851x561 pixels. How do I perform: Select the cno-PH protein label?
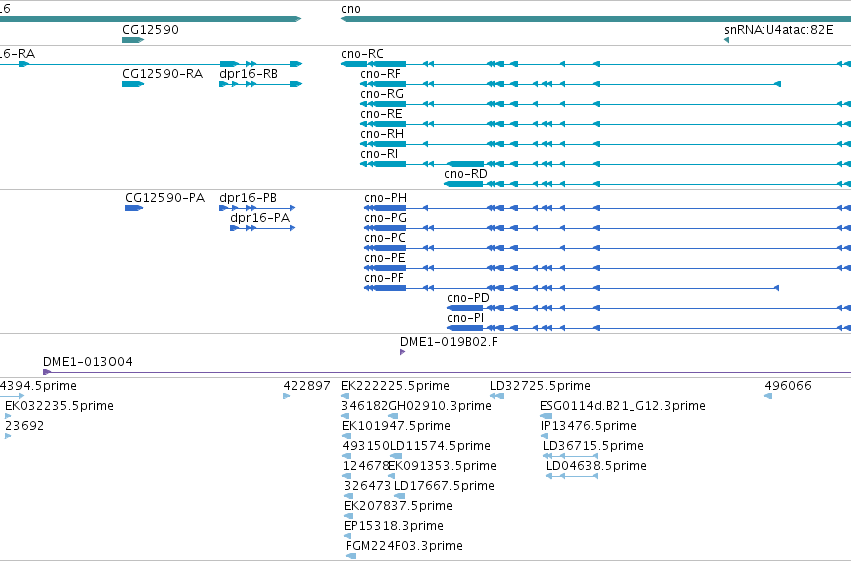[x=385, y=198]
